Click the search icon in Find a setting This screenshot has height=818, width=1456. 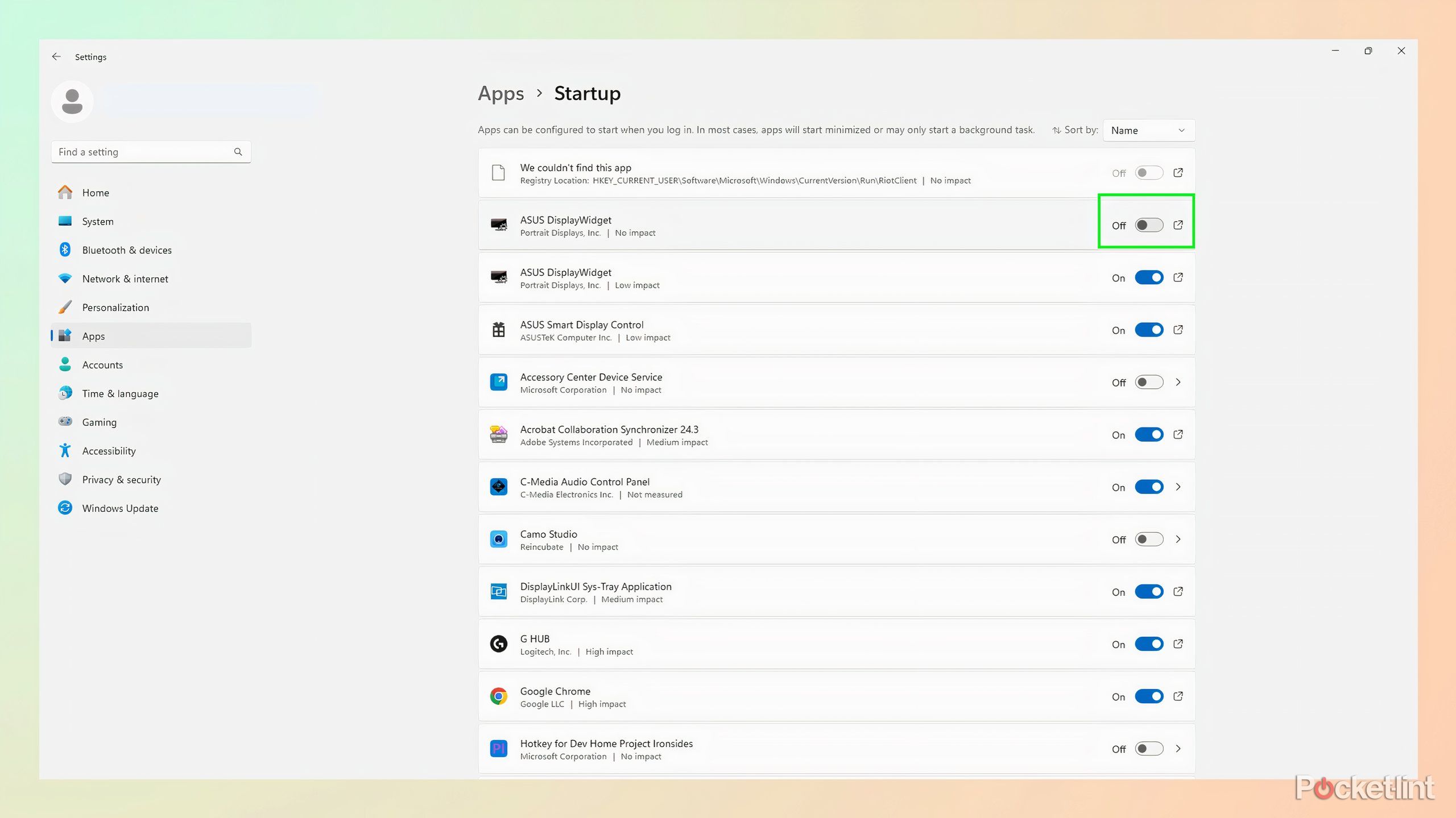[238, 151]
